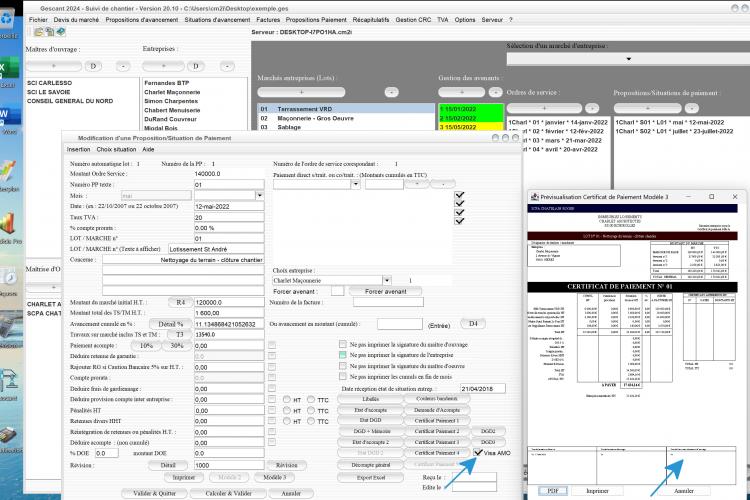
Task: Open the Recycle Bin desktop icon
Action: 8,21
